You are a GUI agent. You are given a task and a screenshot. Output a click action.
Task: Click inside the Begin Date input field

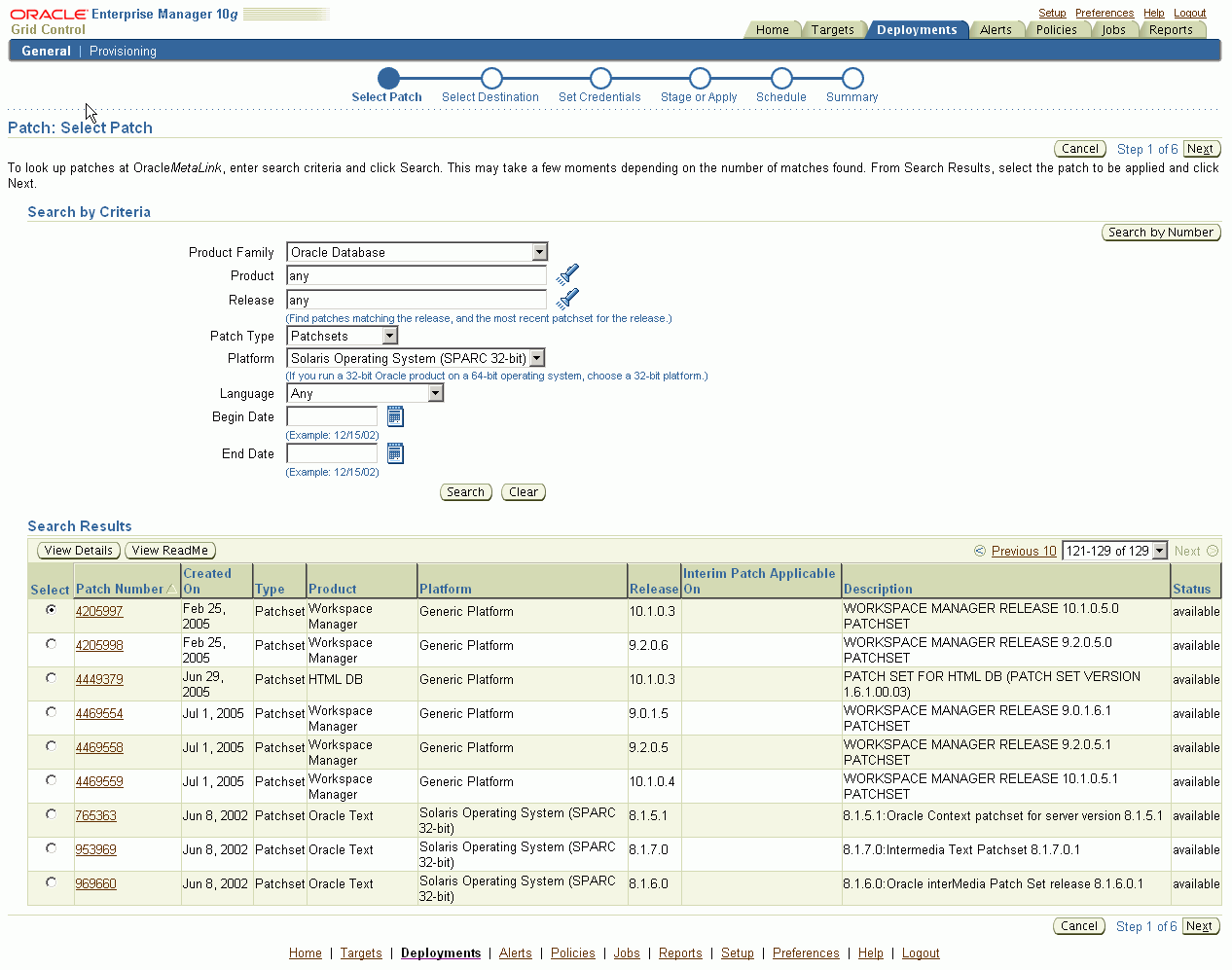tap(331, 416)
